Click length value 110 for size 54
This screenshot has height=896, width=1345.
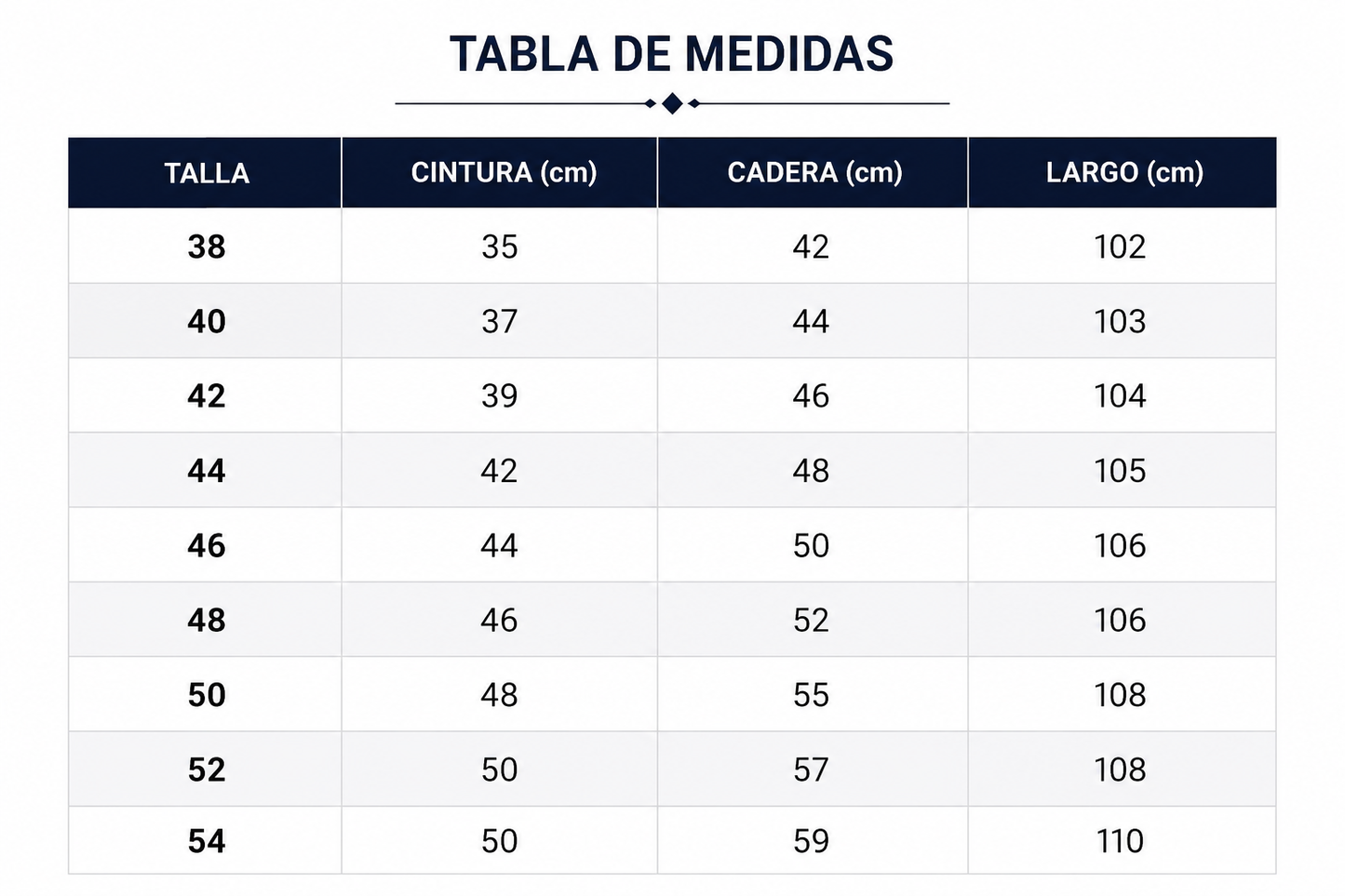tap(1120, 841)
